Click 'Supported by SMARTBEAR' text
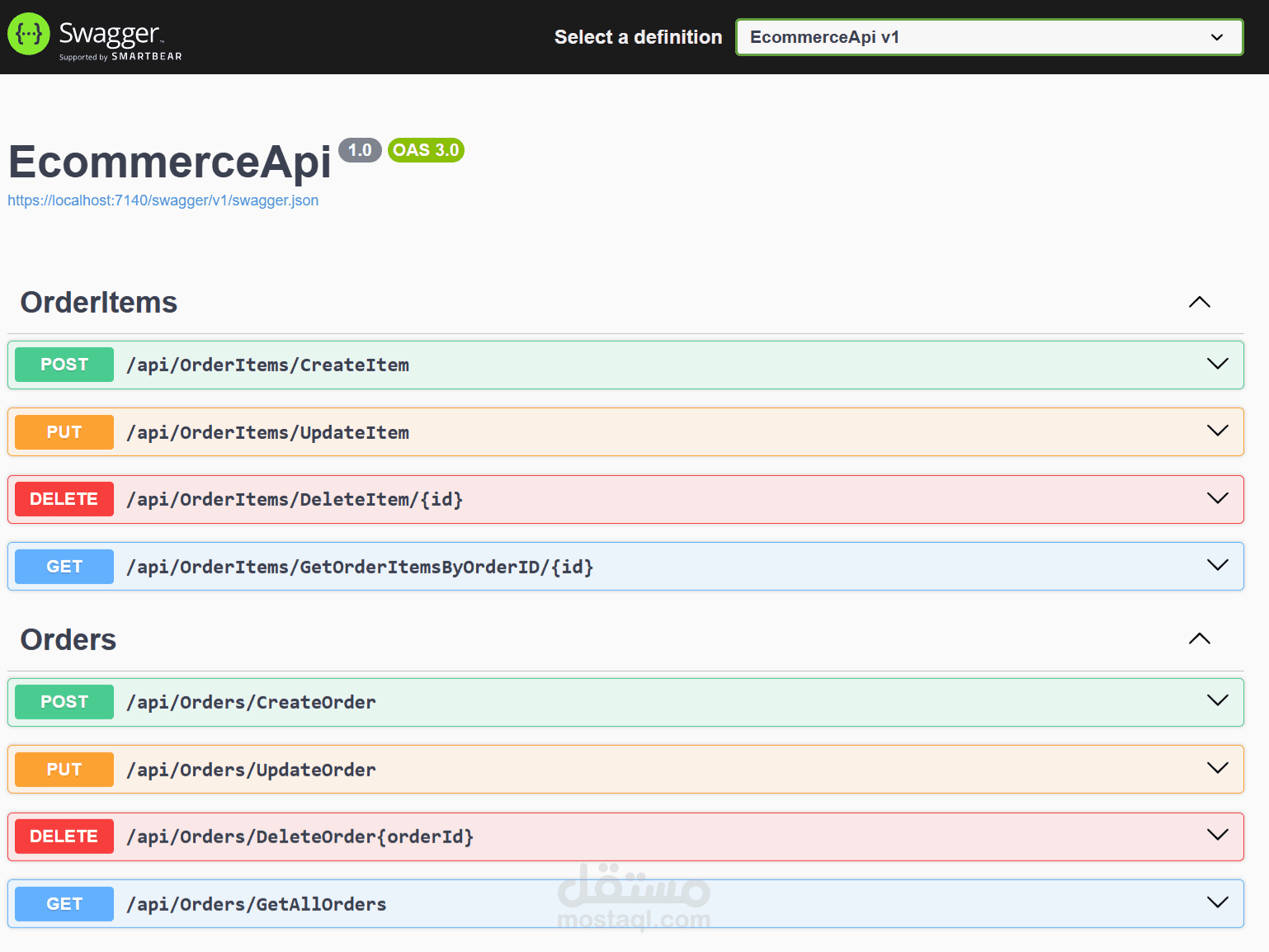 pyautogui.click(x=120, y=57)
